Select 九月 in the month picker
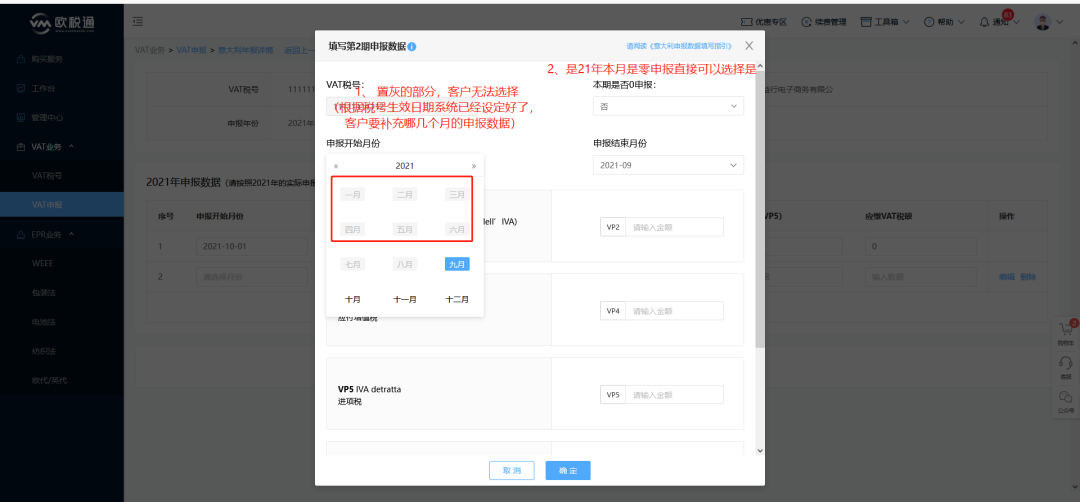The width and height of the screenshot is (1080, 502). pyautogui.click(x=457, y=264)
